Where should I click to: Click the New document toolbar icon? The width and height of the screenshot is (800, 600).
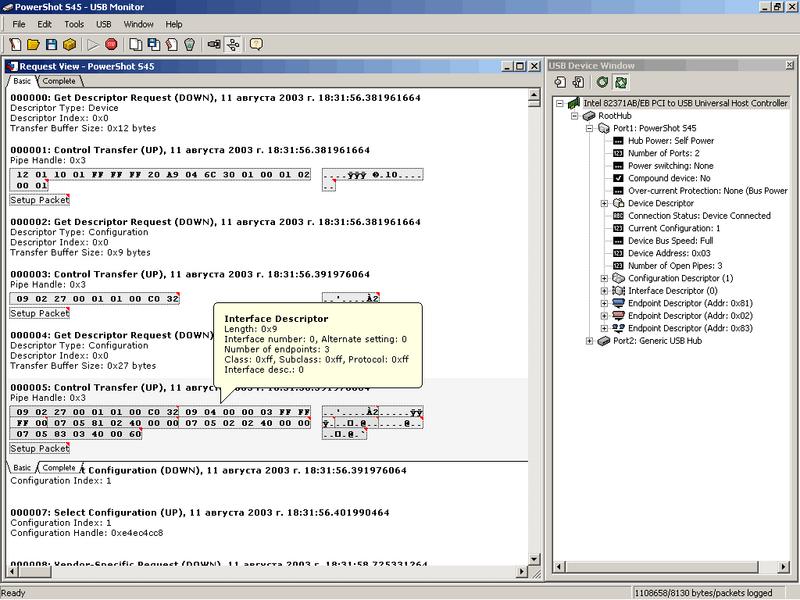click(x=15, y=44)
